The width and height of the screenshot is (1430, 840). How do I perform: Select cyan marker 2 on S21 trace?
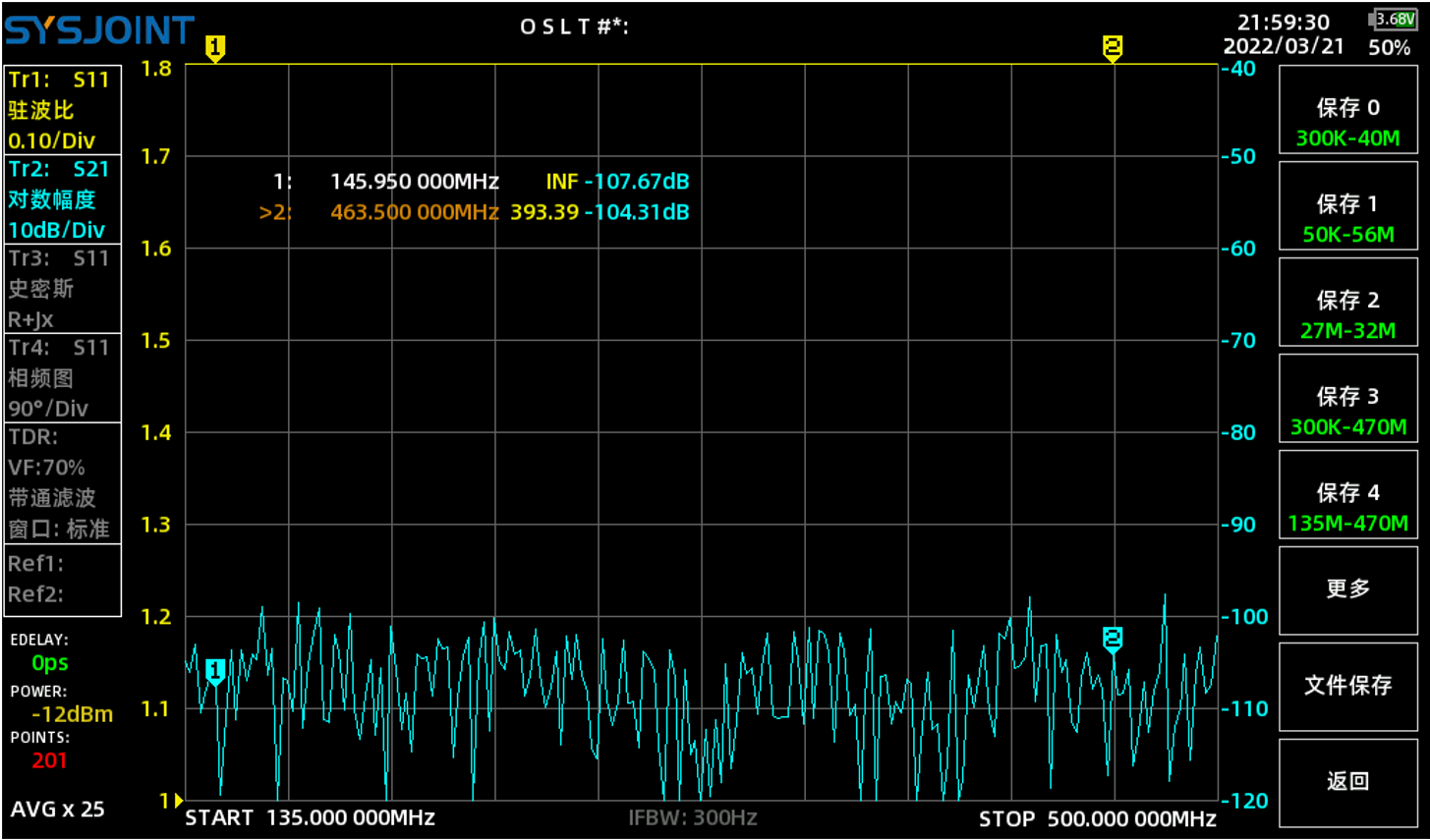(1112, 640)
